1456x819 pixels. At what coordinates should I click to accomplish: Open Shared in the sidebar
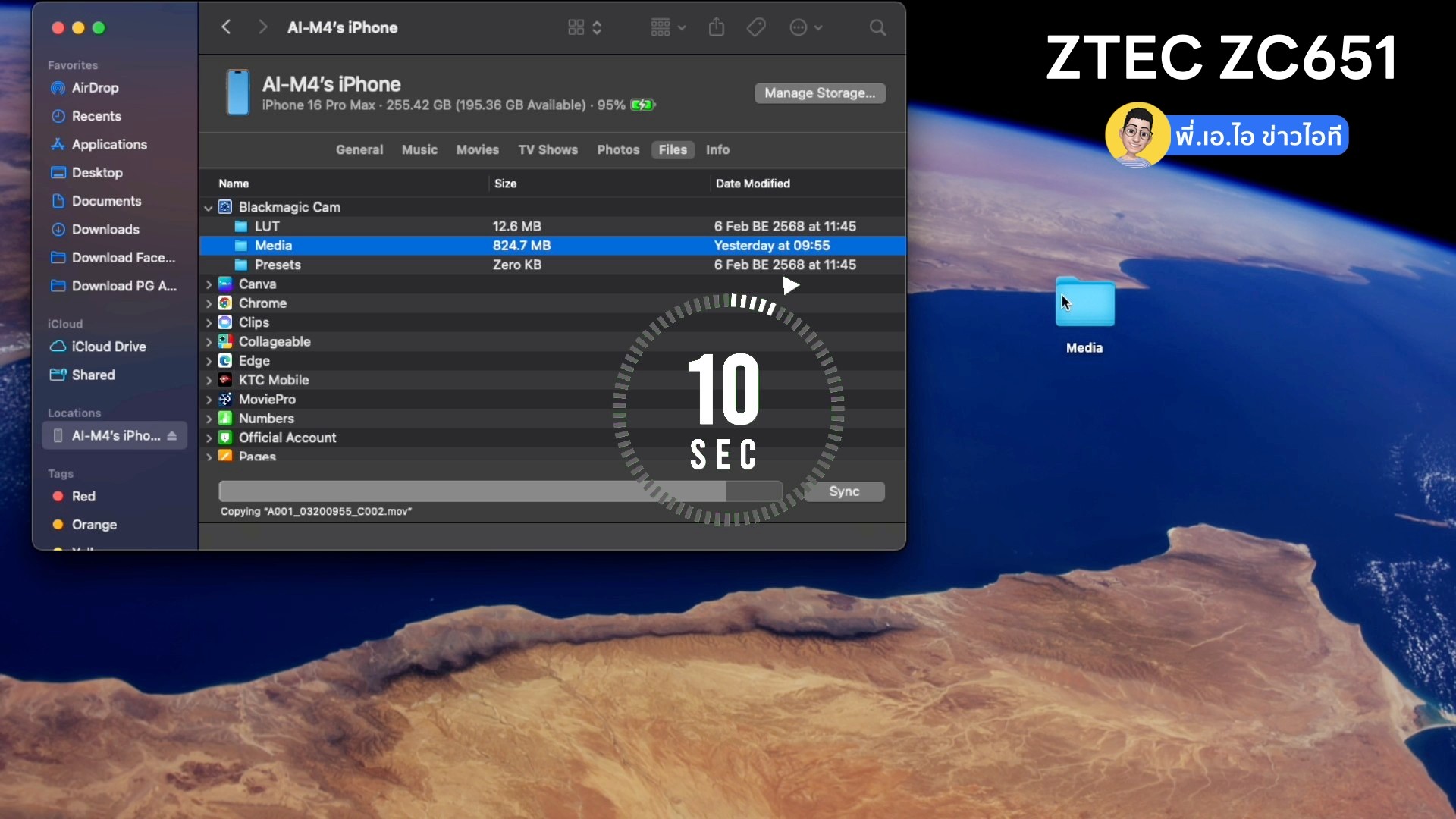point(93,375)
